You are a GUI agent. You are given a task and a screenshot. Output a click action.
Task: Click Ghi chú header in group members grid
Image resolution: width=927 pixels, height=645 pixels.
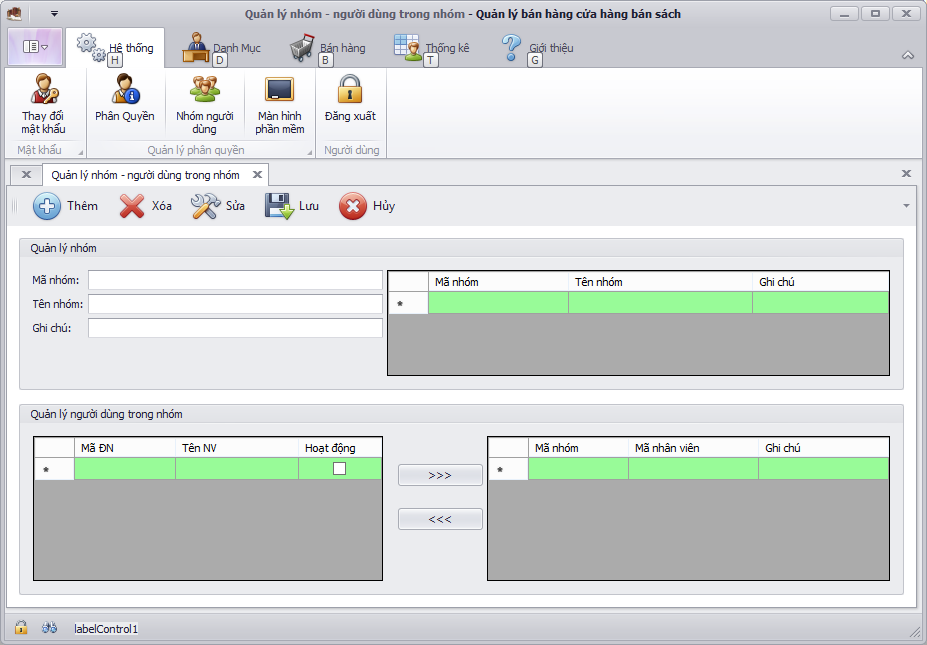click(x=824, y=448)
